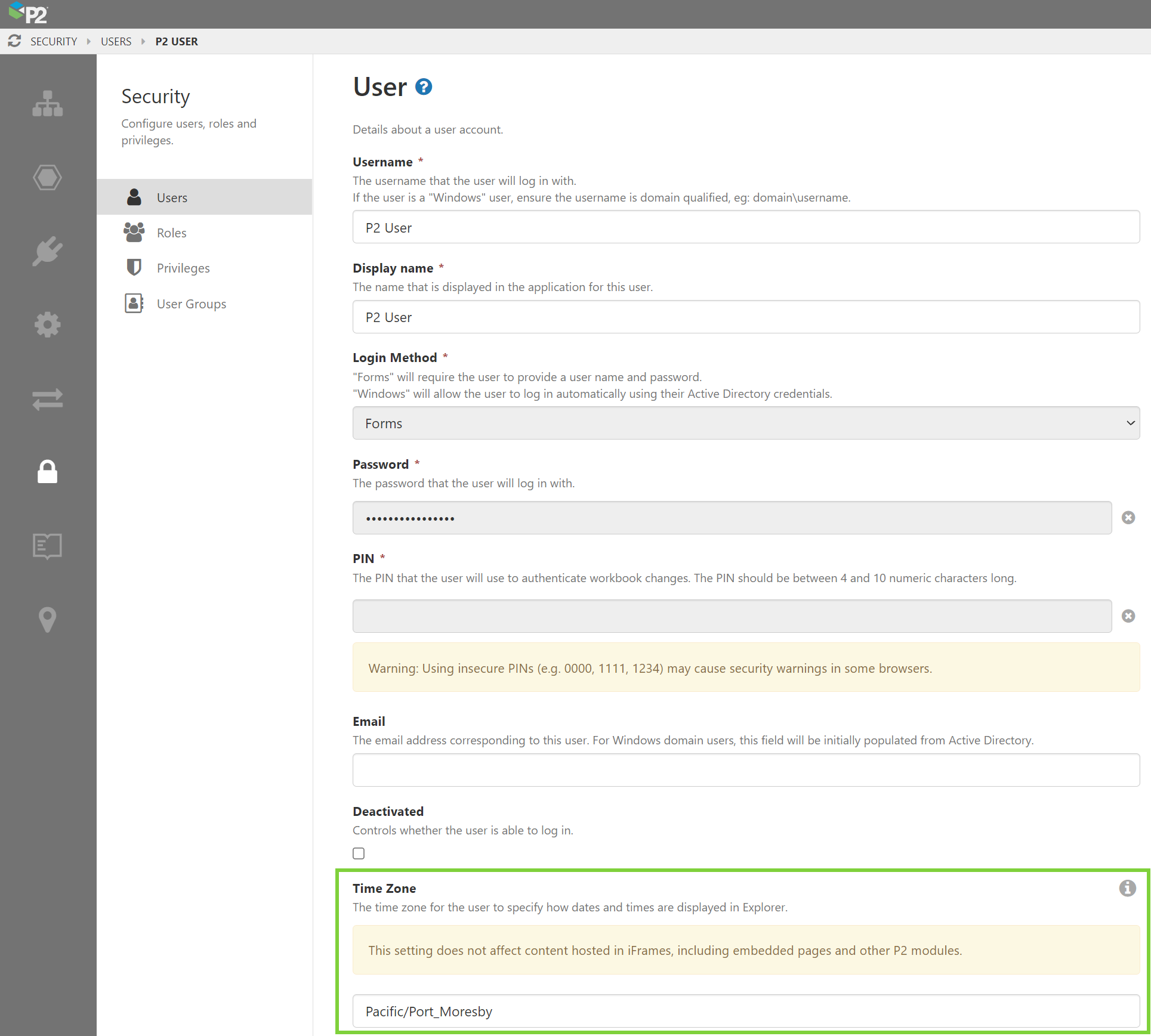The height and width of the screenshot is (1036, 1151).
Task: Expand the Login Method dropdown
Action: [746, 423]
